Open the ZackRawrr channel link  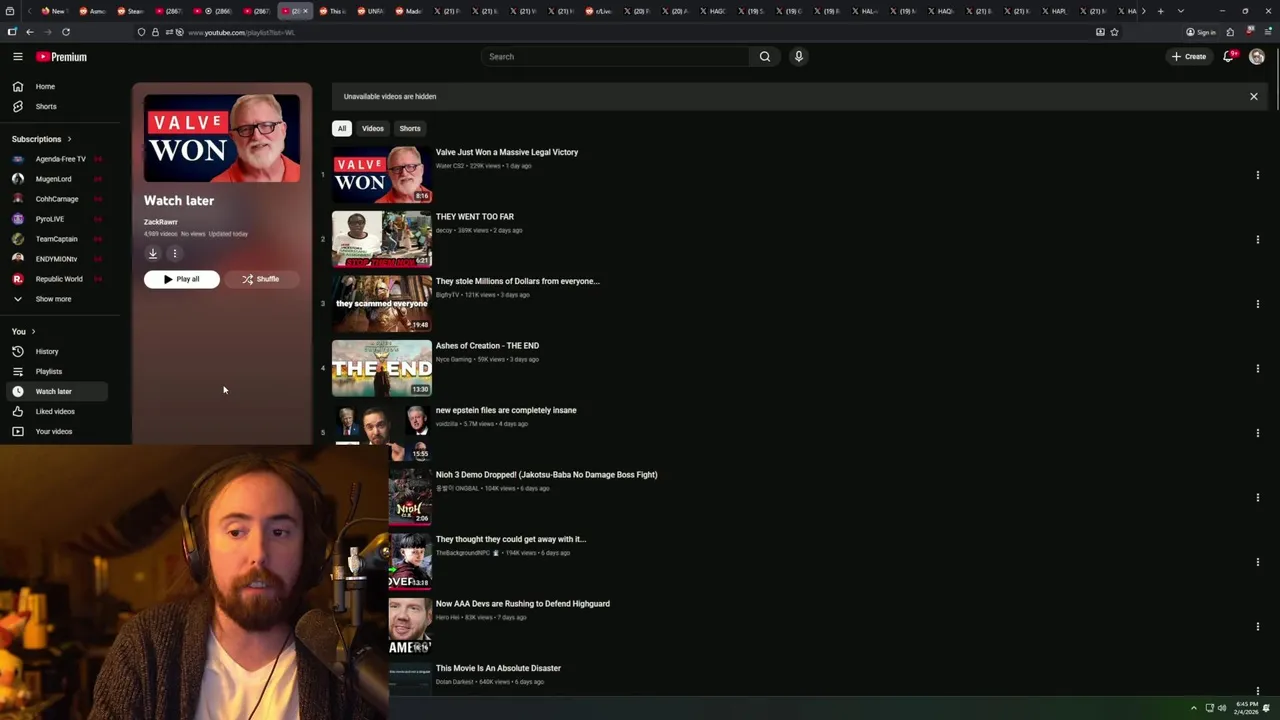click(x=161, y=222)
